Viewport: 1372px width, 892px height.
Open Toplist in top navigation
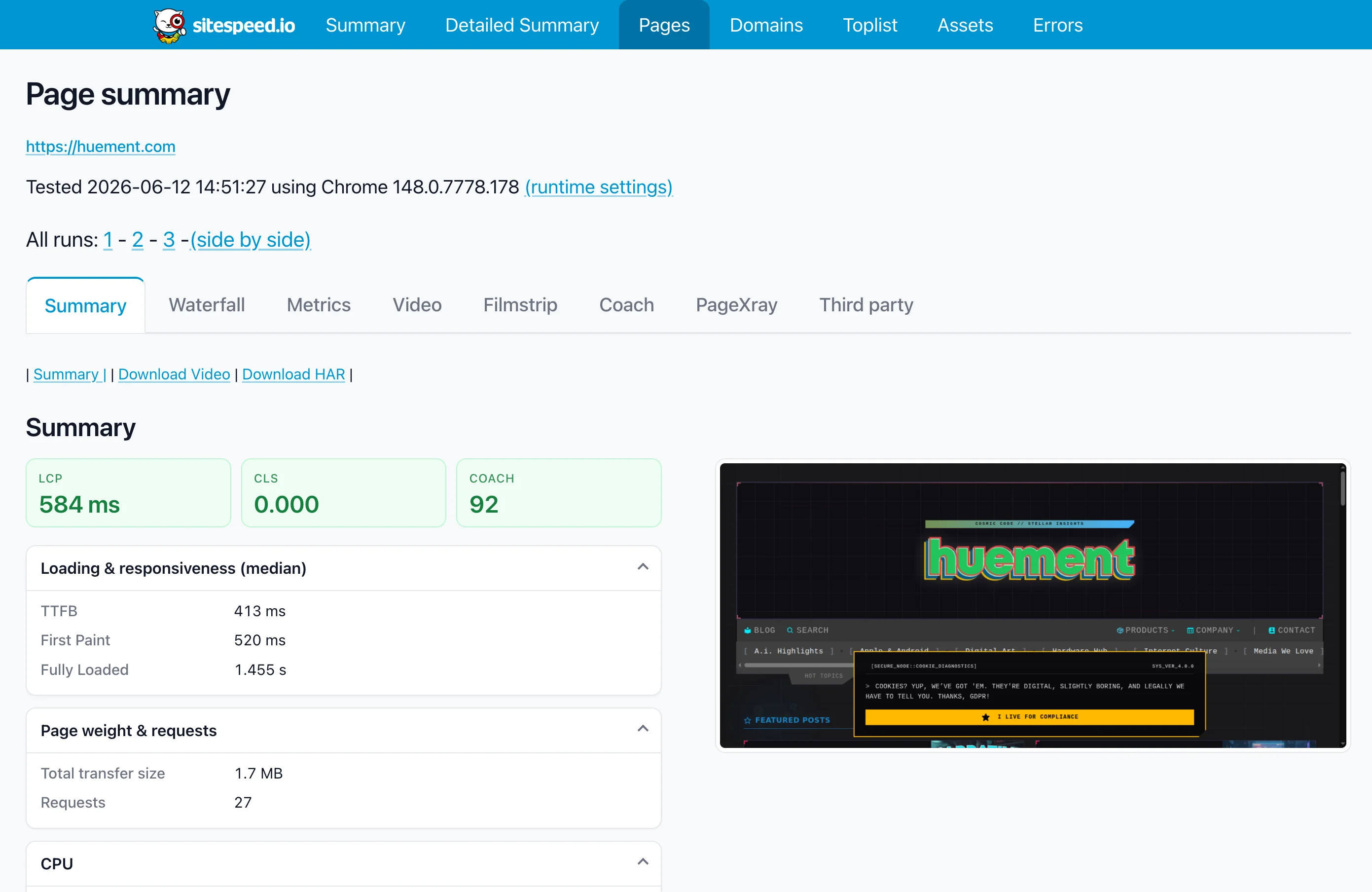click(x=870, y=25)
